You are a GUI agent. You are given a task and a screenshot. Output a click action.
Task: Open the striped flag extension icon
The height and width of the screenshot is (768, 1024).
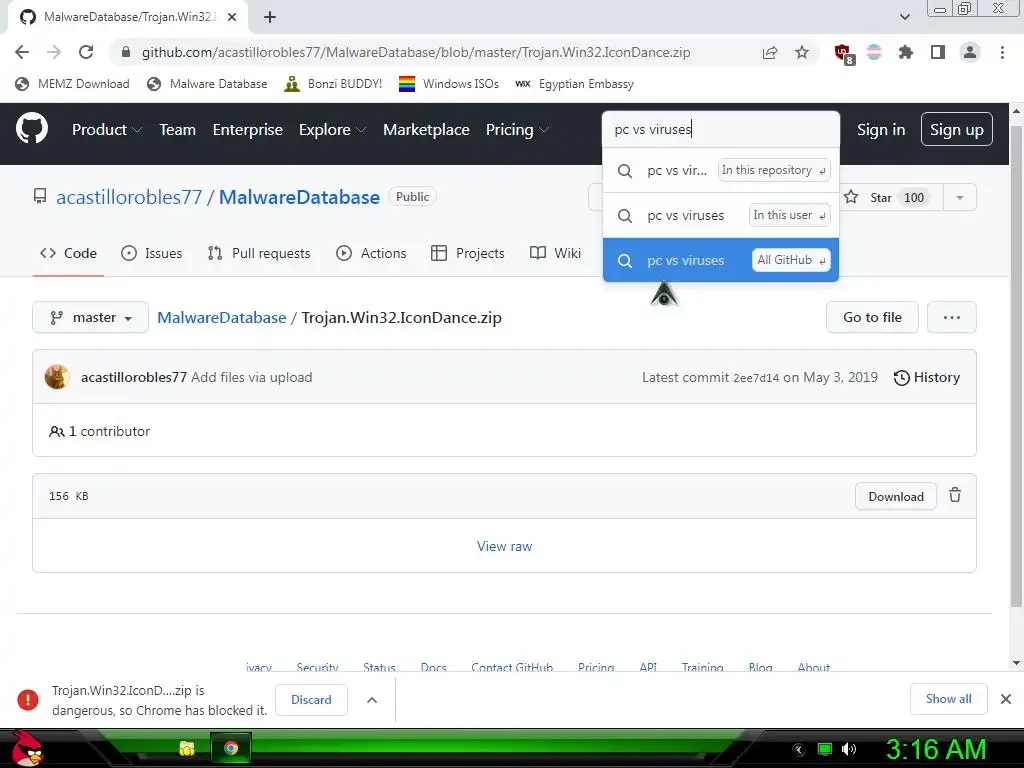(x=874, y=52)
